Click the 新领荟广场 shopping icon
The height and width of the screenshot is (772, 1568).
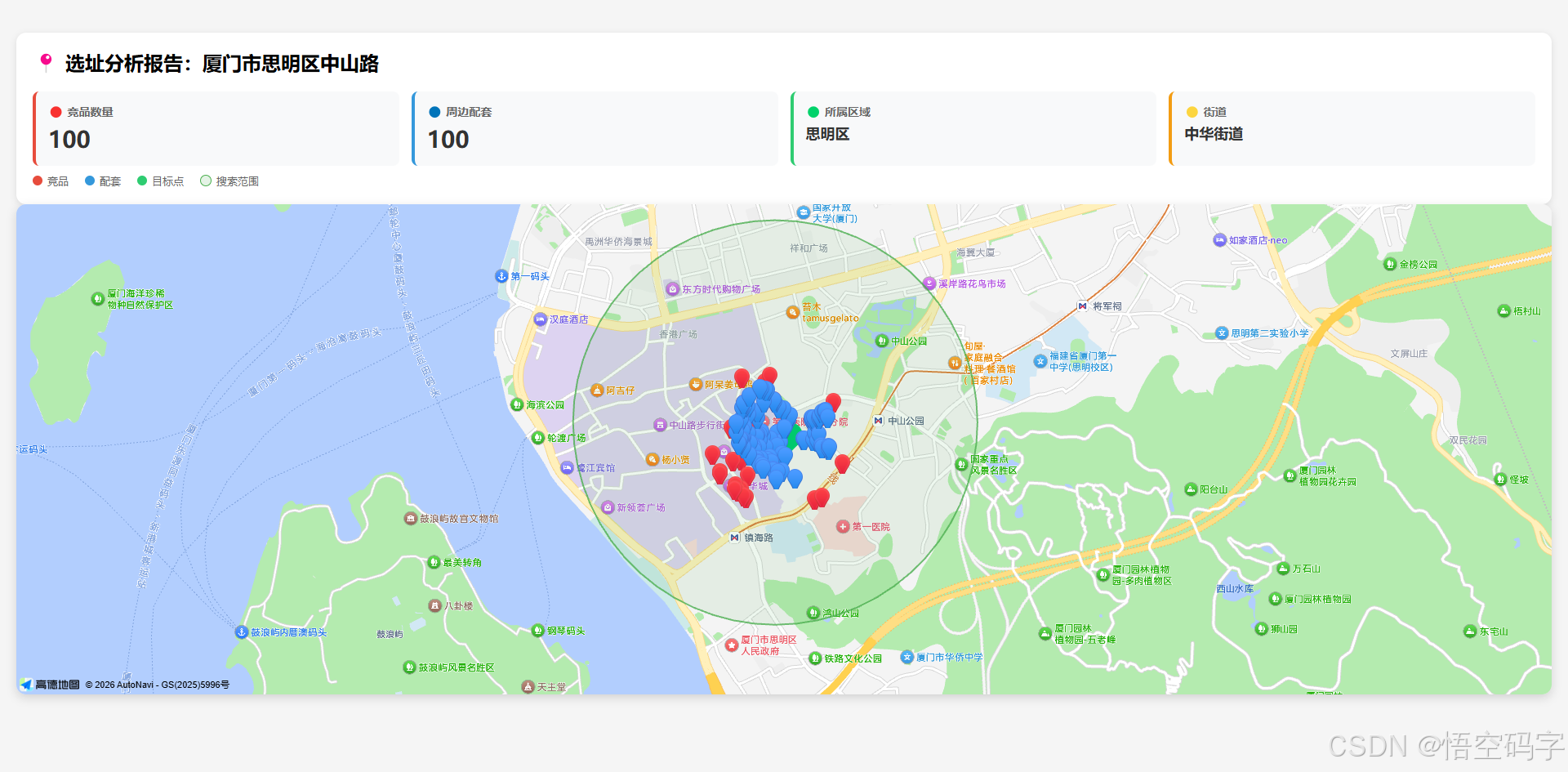point(608,507)
